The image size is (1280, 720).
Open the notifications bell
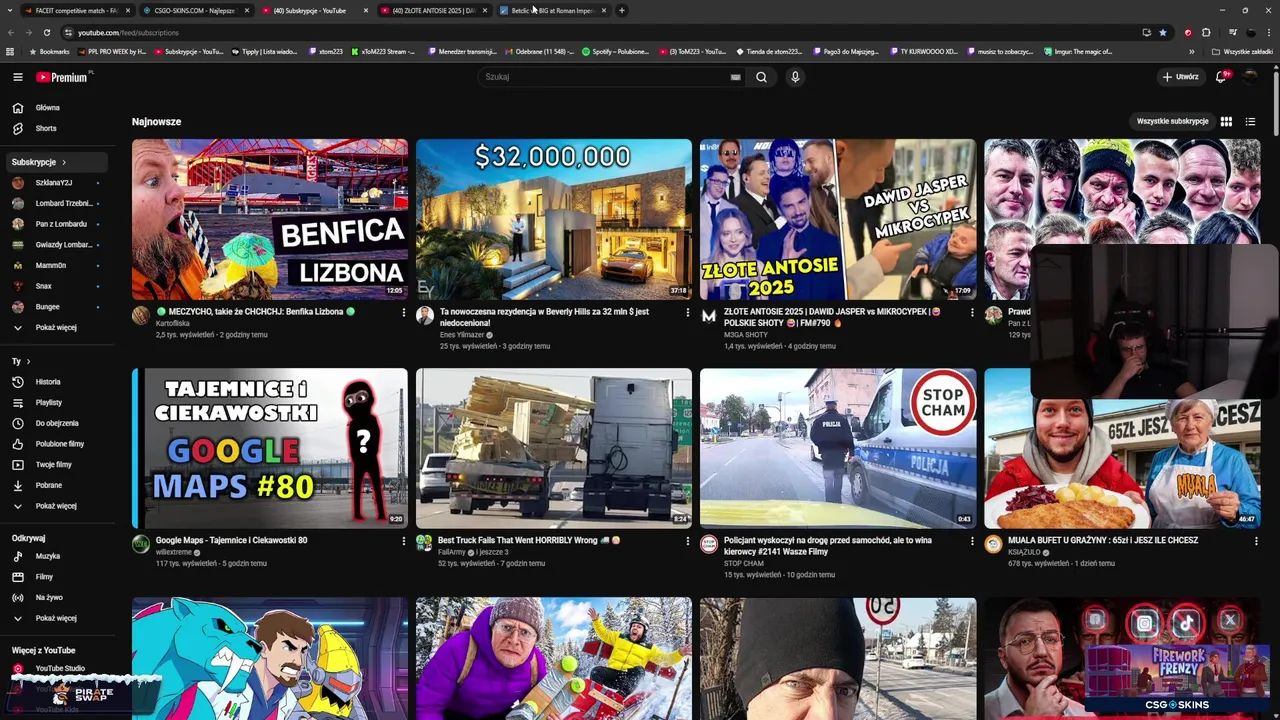coord(1221,77)
